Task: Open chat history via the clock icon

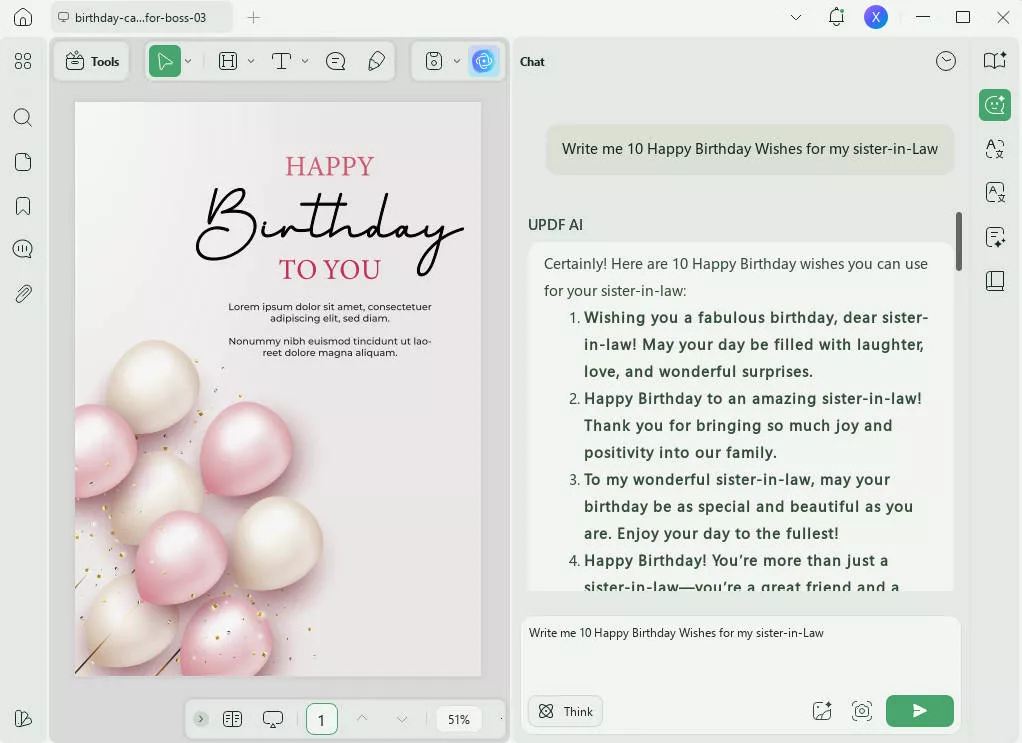Action: [x=945, y=61]
